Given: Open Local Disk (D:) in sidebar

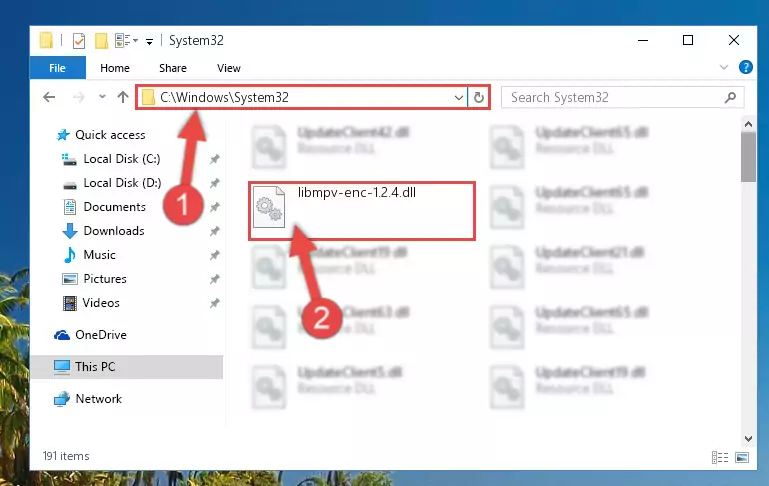Looking at the screenshot, I should tap(122, 182).
